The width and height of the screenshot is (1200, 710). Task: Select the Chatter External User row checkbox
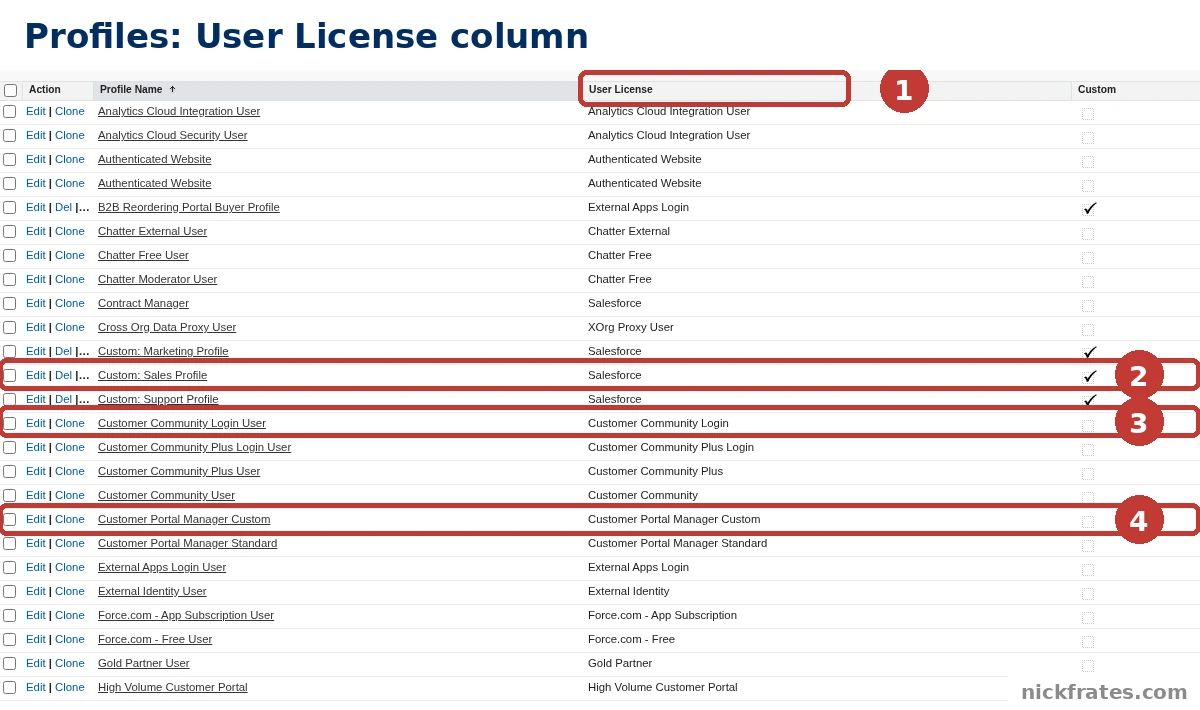point(9,232)
